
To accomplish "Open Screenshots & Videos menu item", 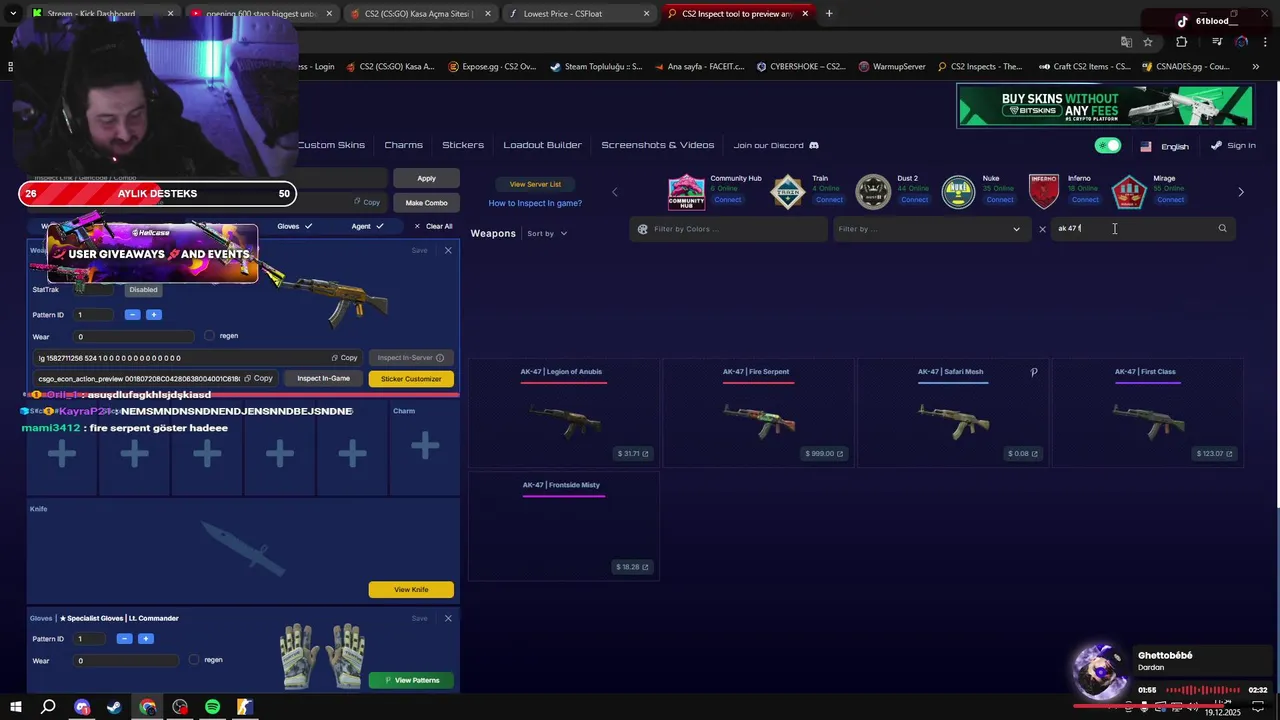I will pos(658,146).
